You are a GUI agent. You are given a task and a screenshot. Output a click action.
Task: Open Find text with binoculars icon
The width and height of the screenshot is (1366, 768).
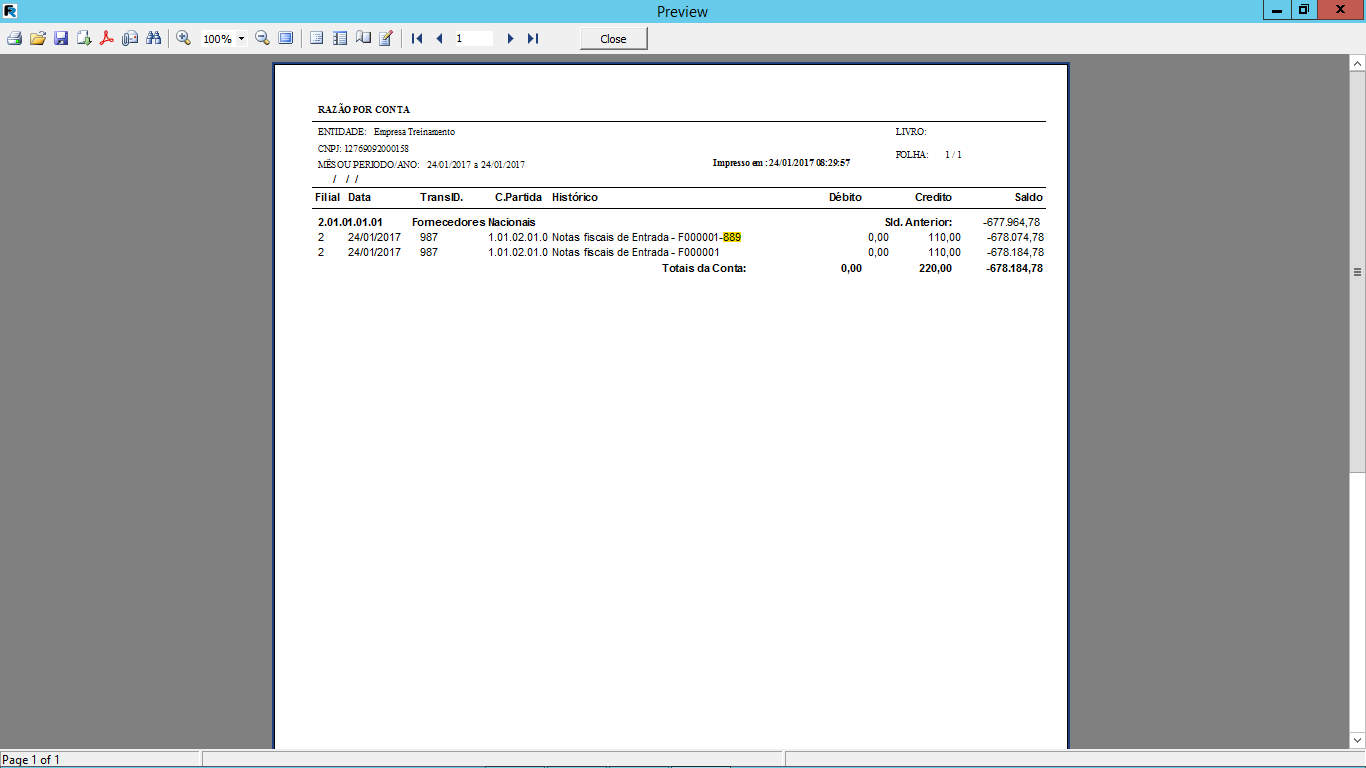pos(153,38)
